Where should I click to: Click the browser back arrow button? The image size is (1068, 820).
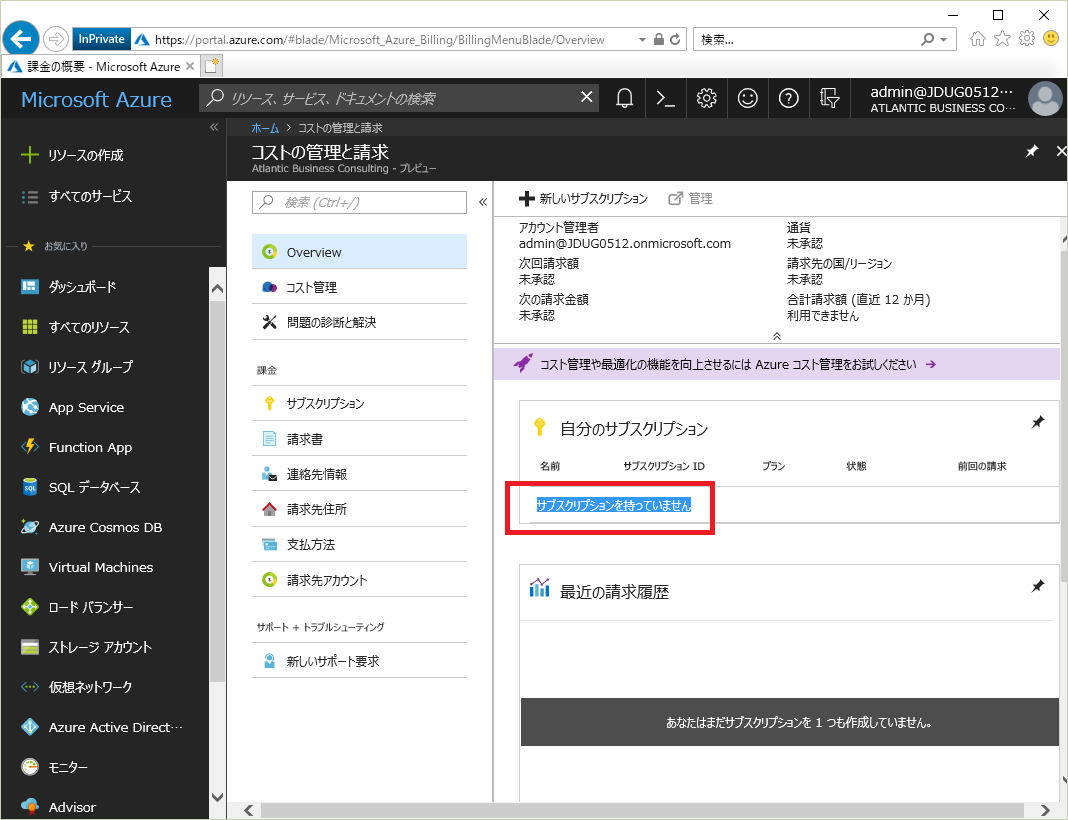[20, 39]
